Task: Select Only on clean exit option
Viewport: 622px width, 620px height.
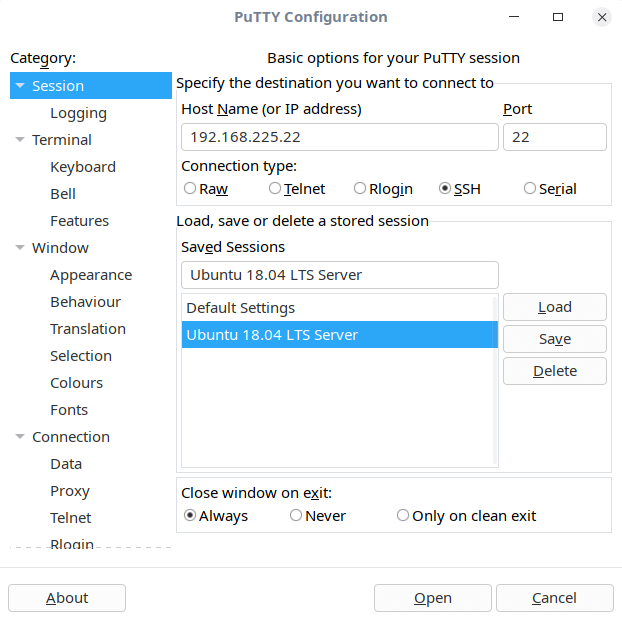Action: [x=403, y=516]
